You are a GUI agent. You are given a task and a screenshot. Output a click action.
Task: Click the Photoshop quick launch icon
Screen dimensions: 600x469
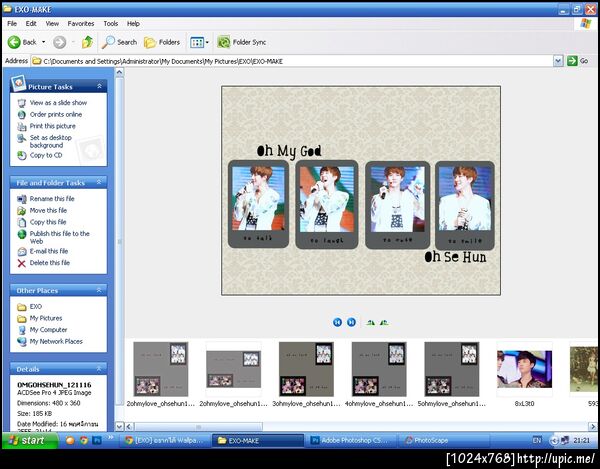97,441
